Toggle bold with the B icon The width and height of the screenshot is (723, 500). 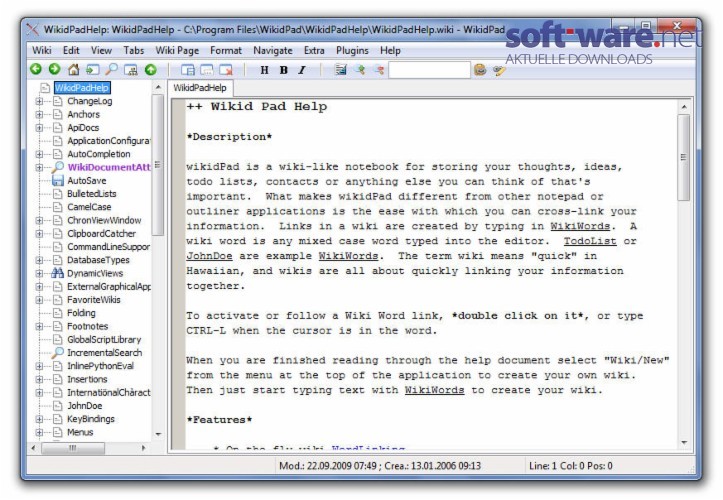284,70
